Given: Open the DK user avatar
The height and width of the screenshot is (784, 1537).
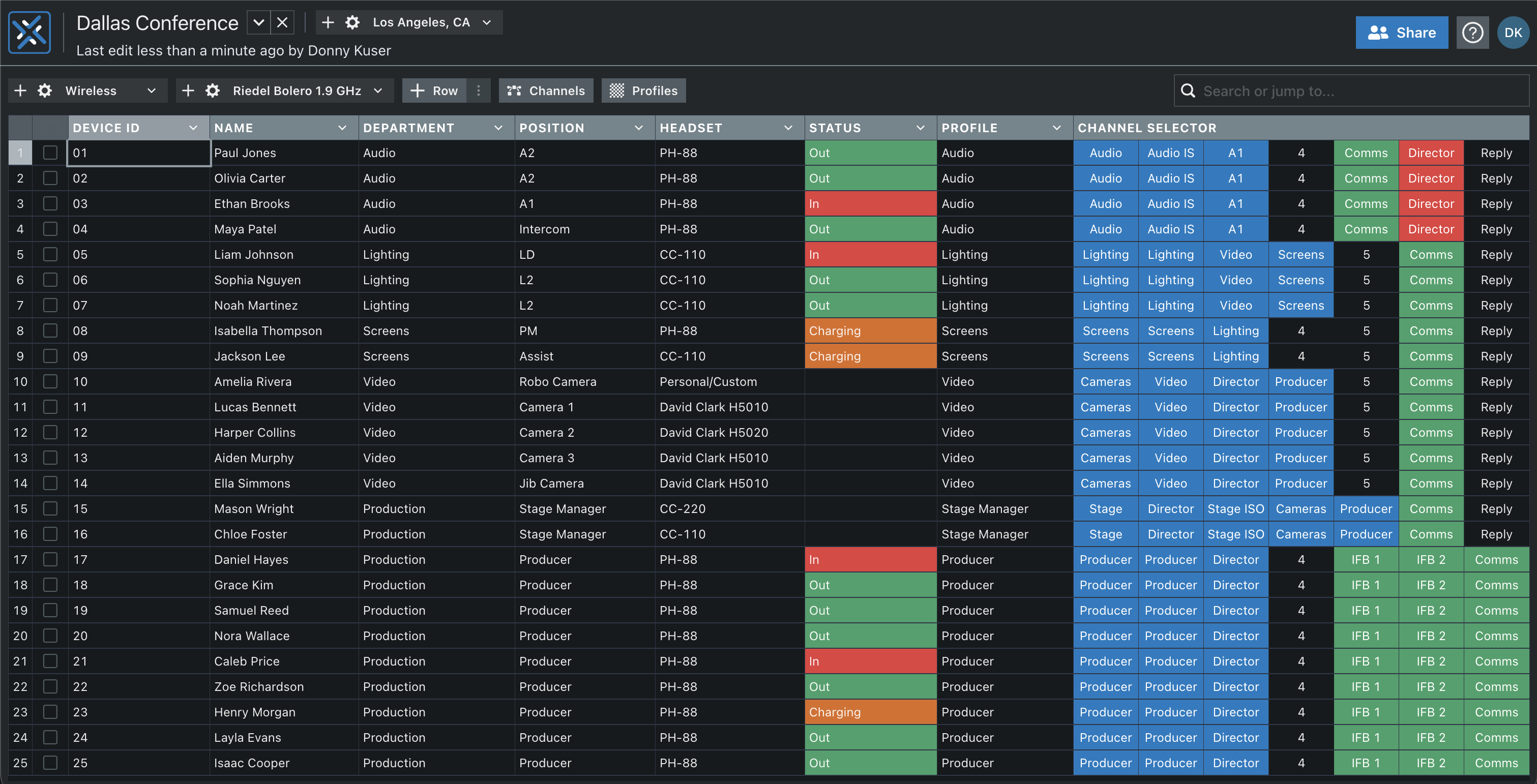Looking at the screenshot, I should [1513, 33].
